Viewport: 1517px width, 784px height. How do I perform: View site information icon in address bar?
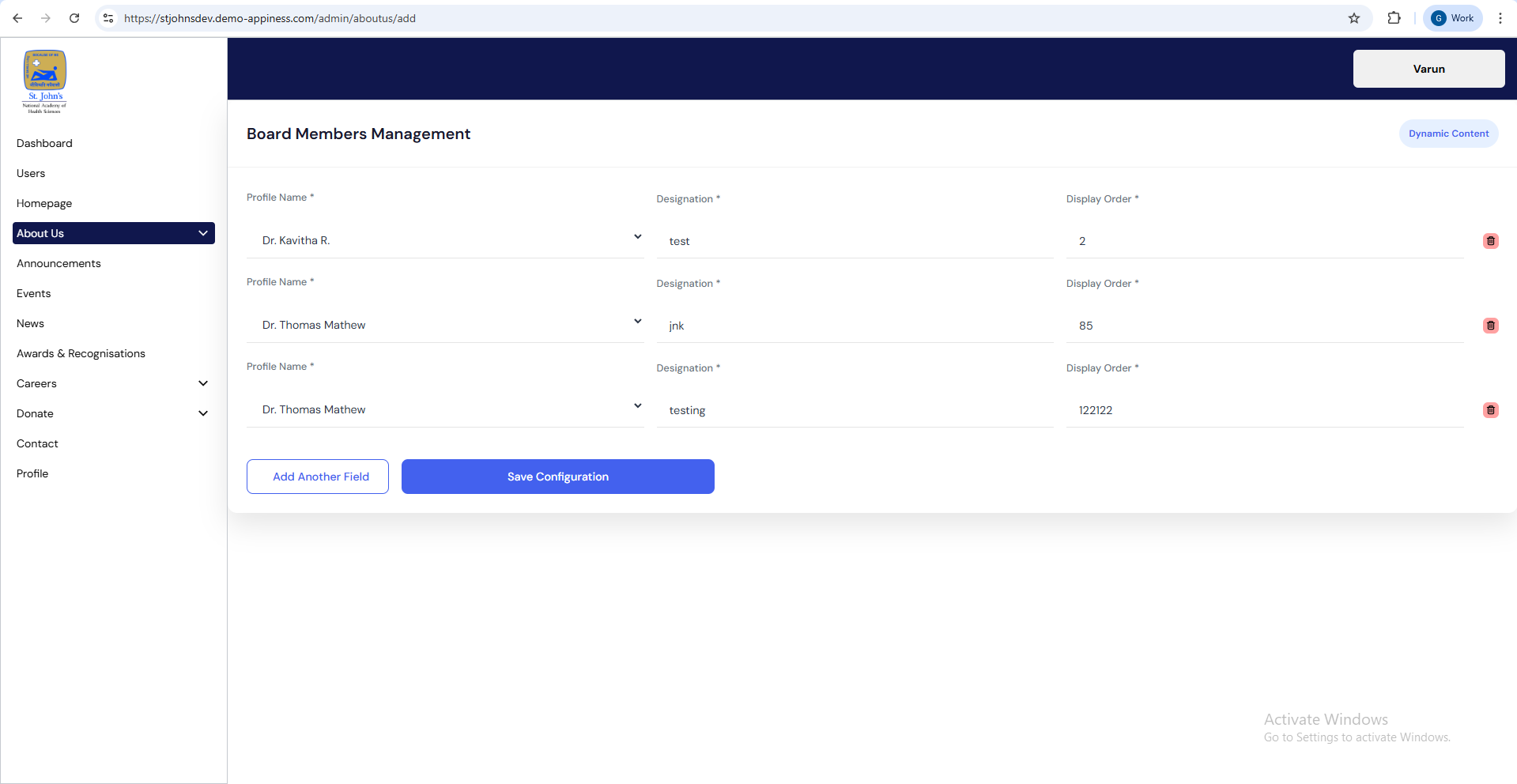click(x=108, y=18)
